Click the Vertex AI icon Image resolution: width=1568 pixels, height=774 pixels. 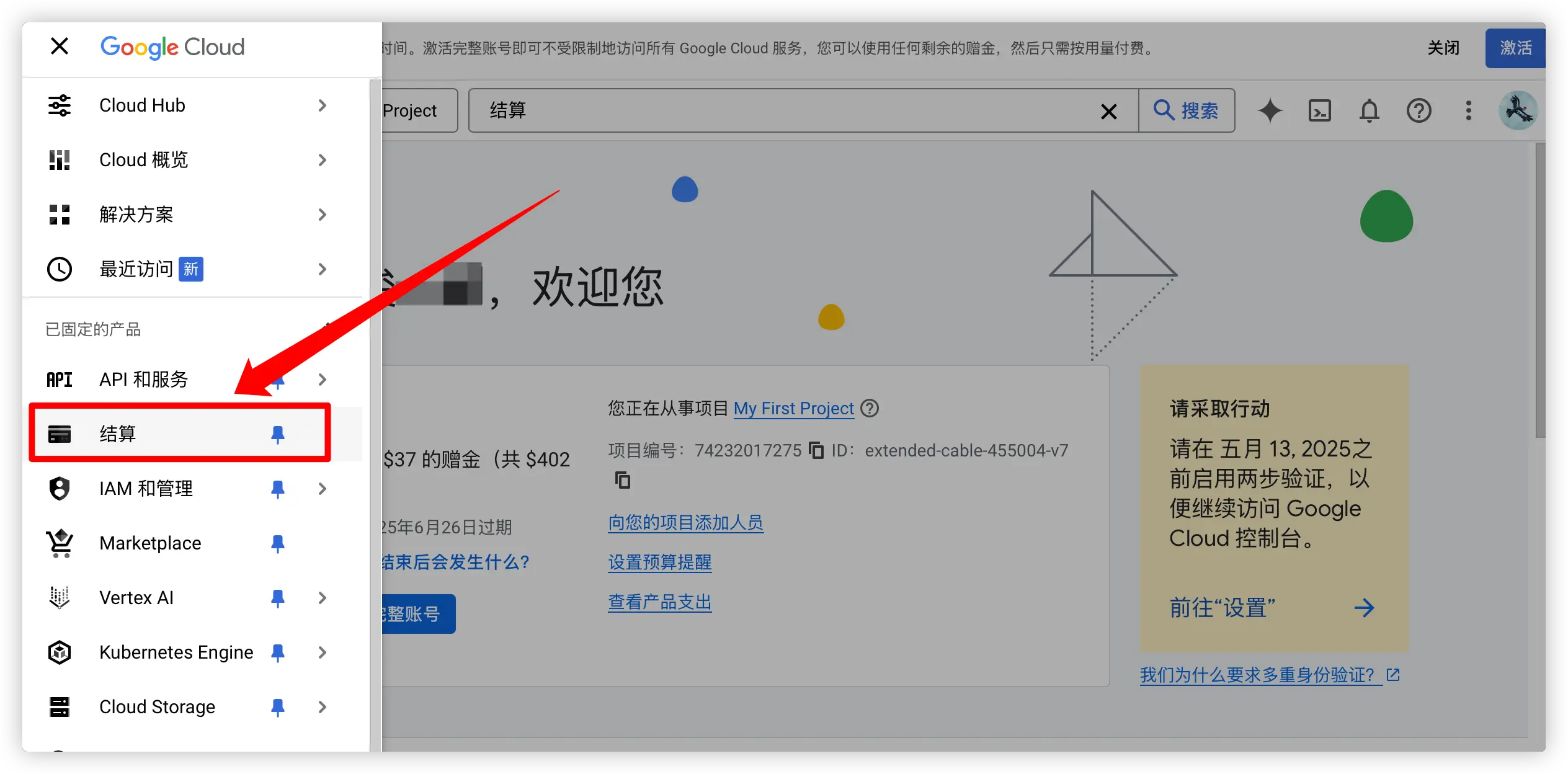[x=60, y=598]
